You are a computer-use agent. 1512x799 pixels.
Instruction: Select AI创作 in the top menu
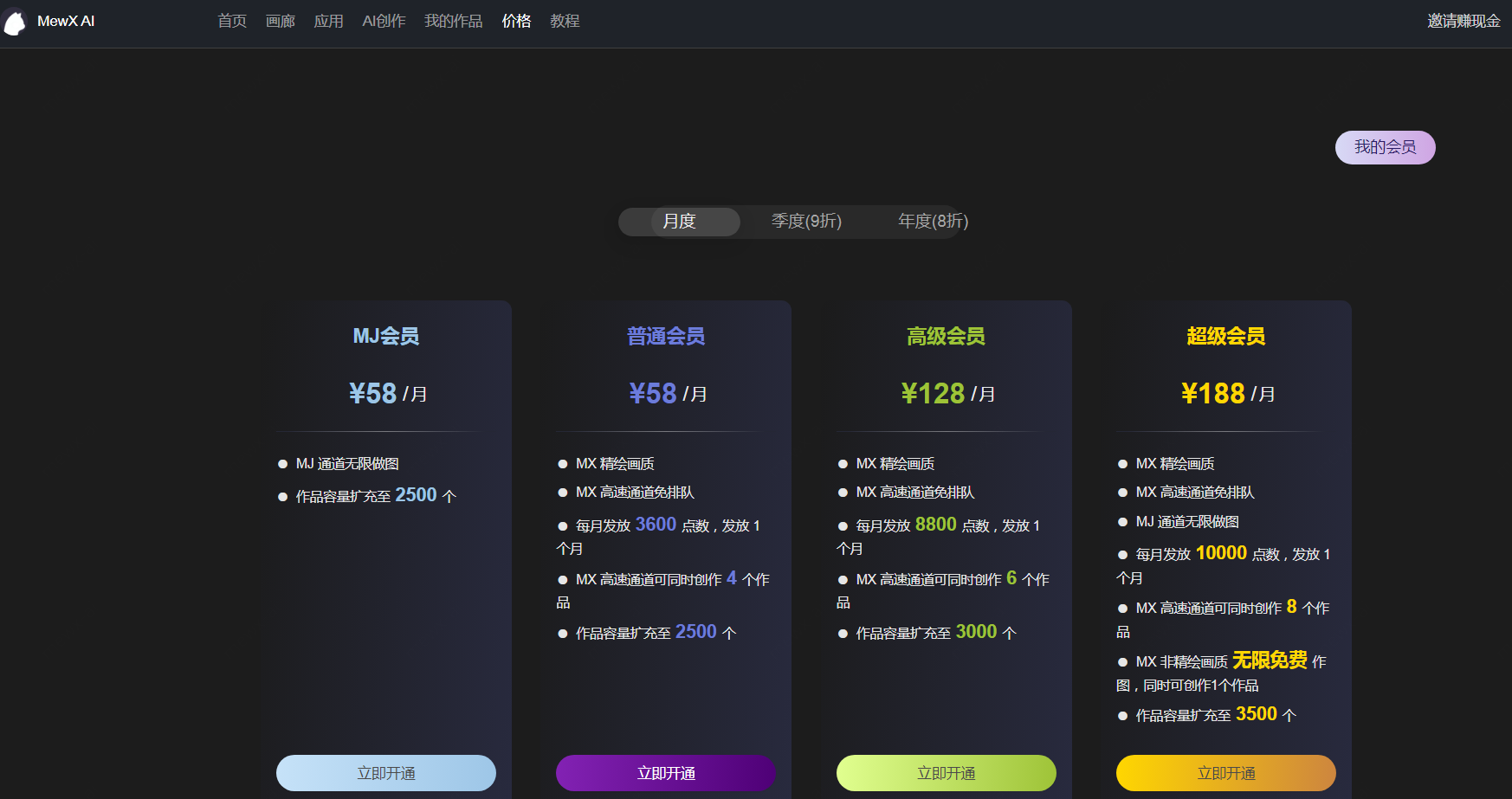384,21
